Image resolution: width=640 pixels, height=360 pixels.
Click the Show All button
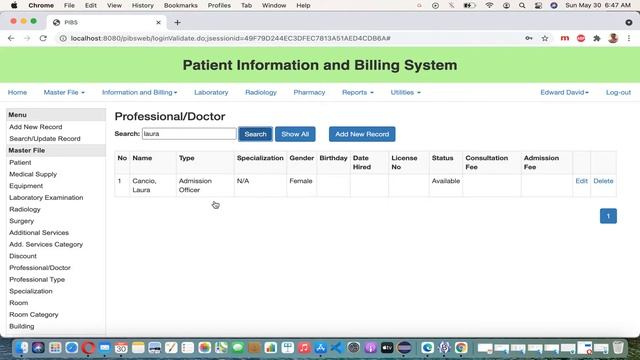[295, 134]
